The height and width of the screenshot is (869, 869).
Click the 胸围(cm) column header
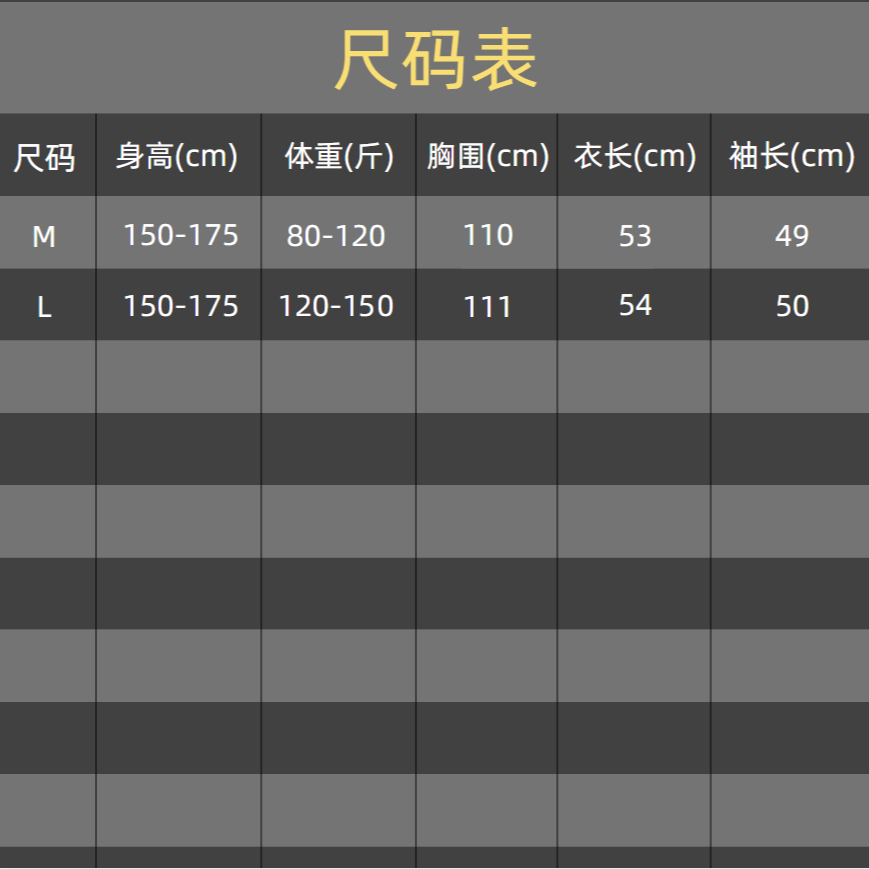click(x=486, y=156)
